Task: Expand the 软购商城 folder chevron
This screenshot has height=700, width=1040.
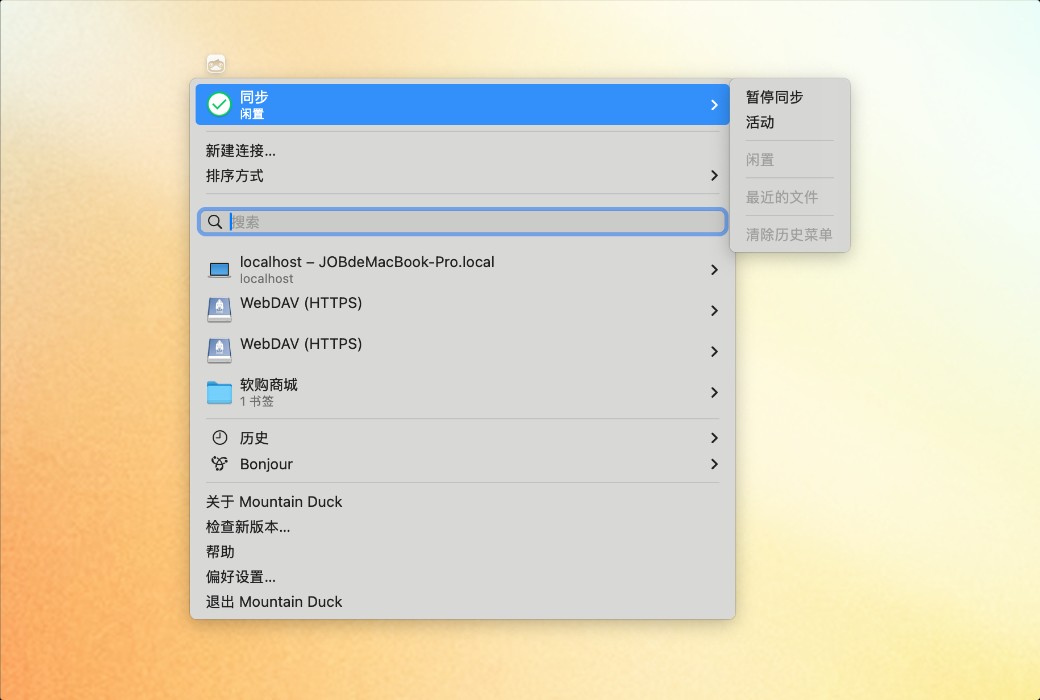Action: (x=714, y=392)
